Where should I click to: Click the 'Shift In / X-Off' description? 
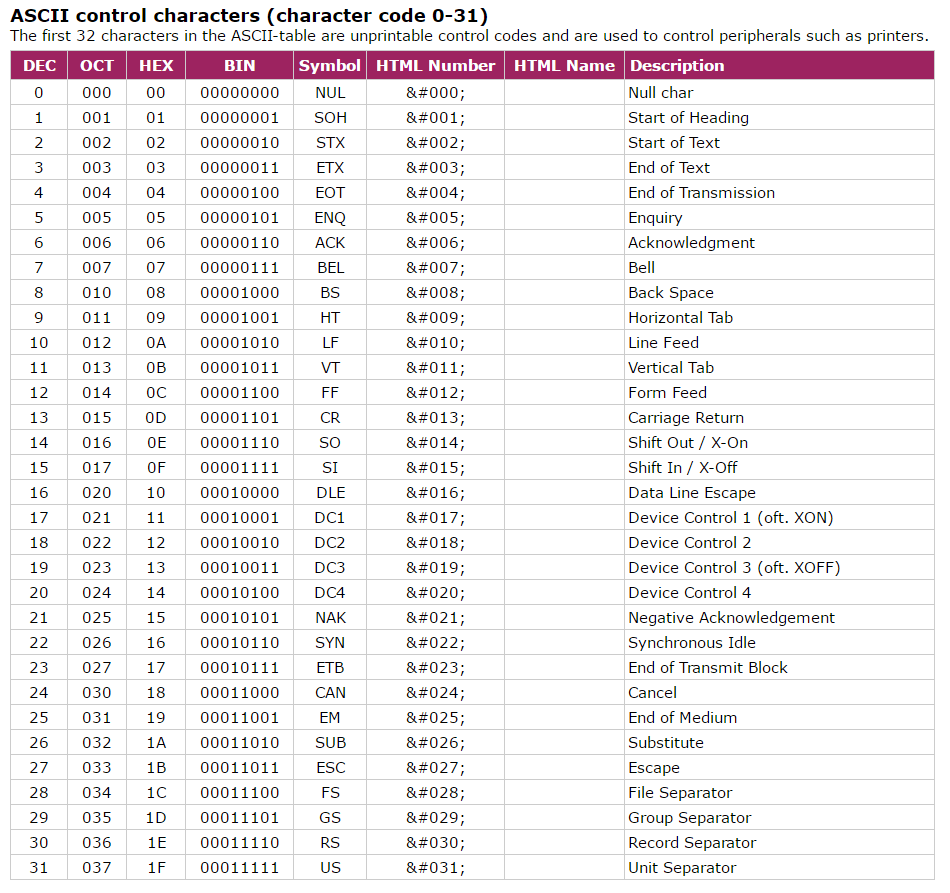click(682, 468)
